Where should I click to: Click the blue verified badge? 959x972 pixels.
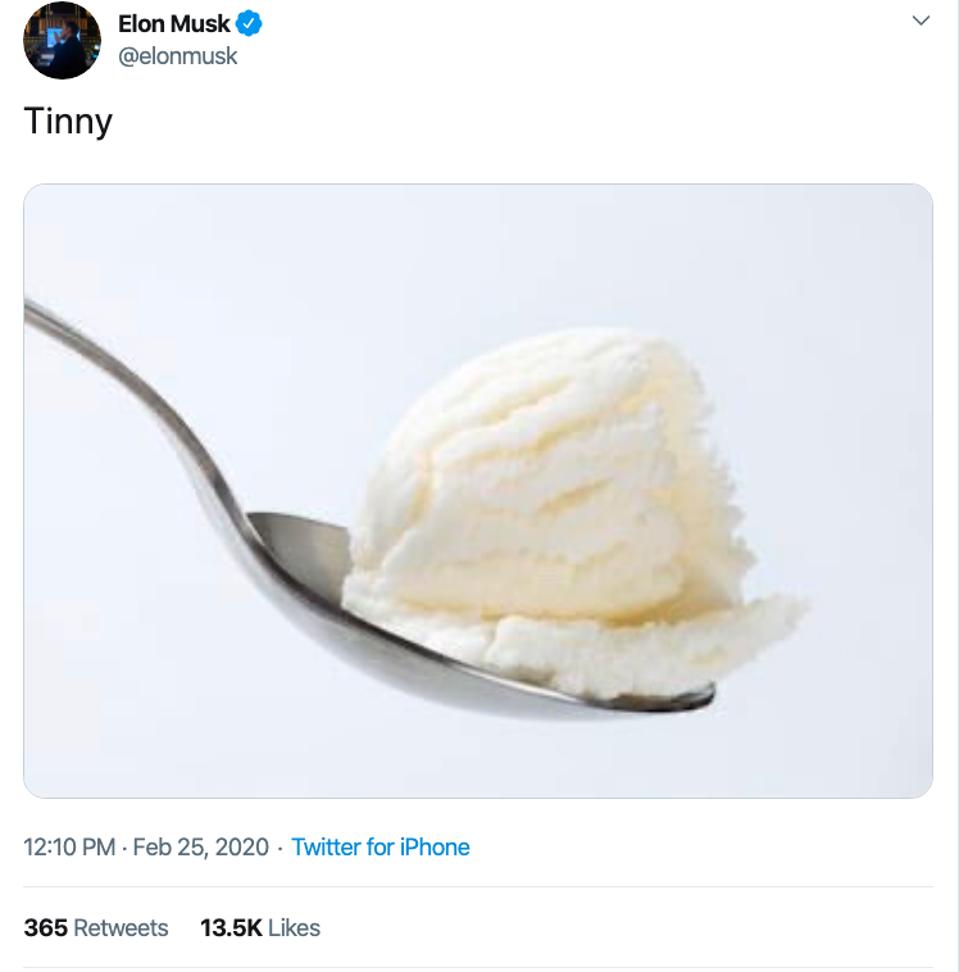click(249, 24)
